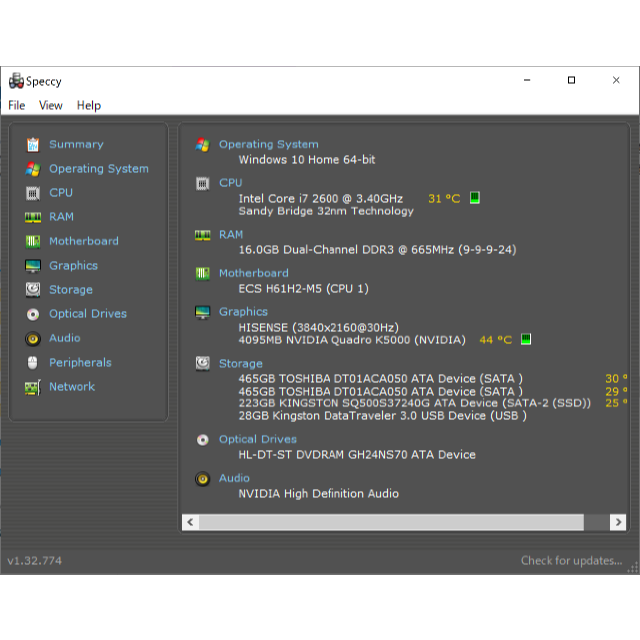Click the Storage drive icon in summary panel
640x640 pixels.
pos(203,363)
